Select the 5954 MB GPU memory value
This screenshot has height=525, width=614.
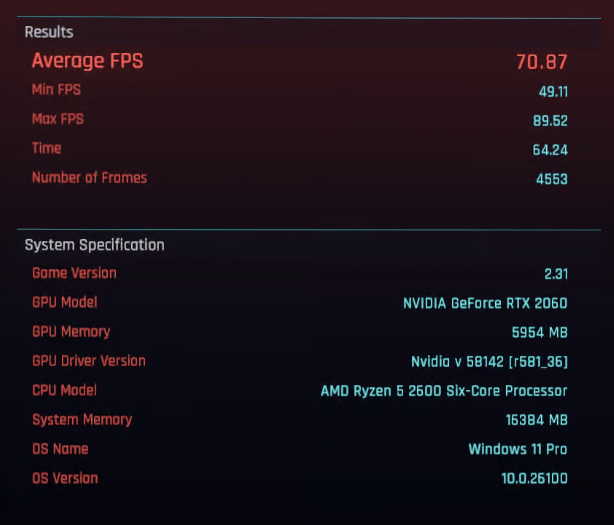(x=540, y=333)
